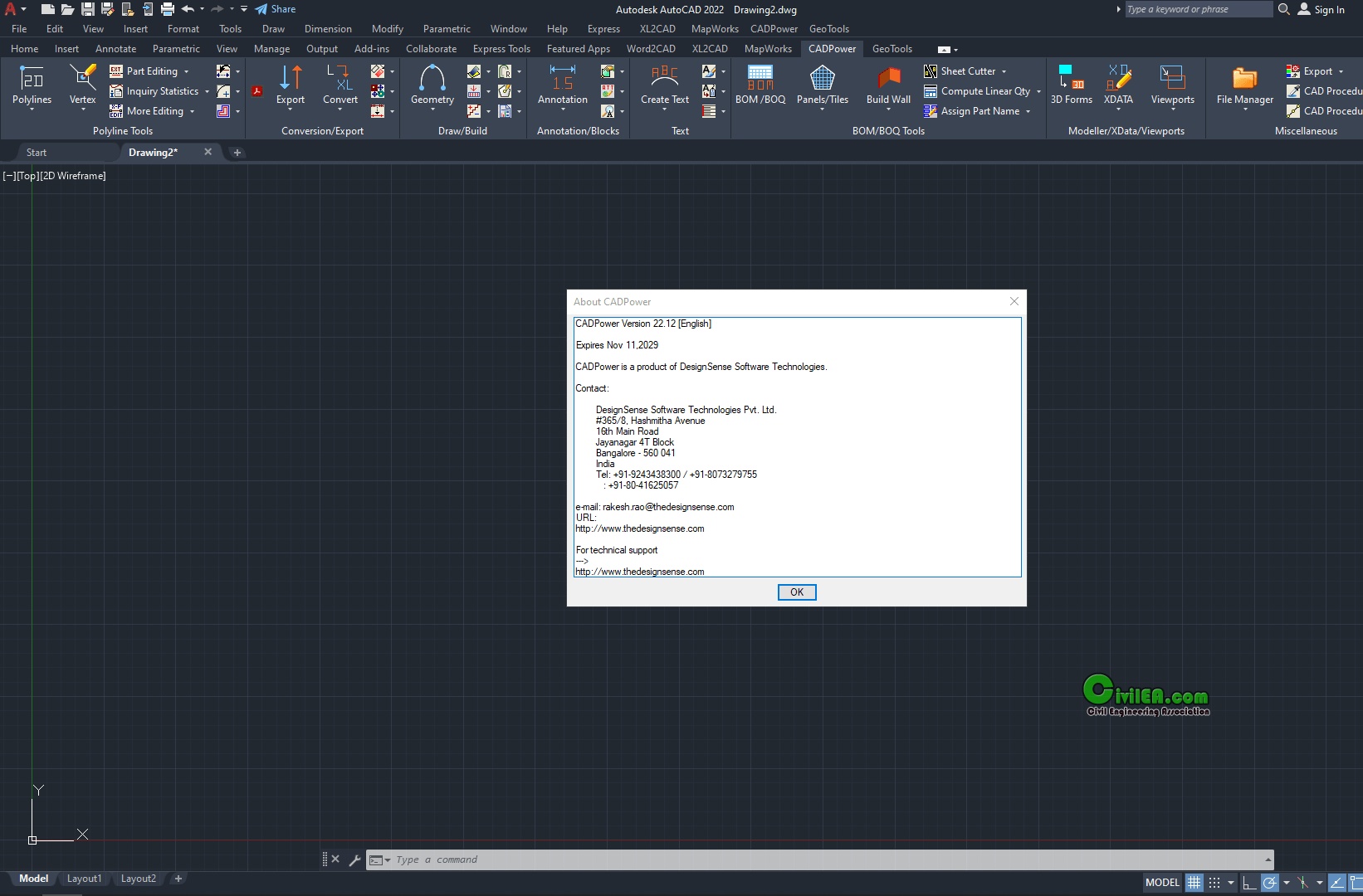Add a new layout with plus button
This screenshot has height=896, width=1363.
pyautogui.click(x=178, y=879)
